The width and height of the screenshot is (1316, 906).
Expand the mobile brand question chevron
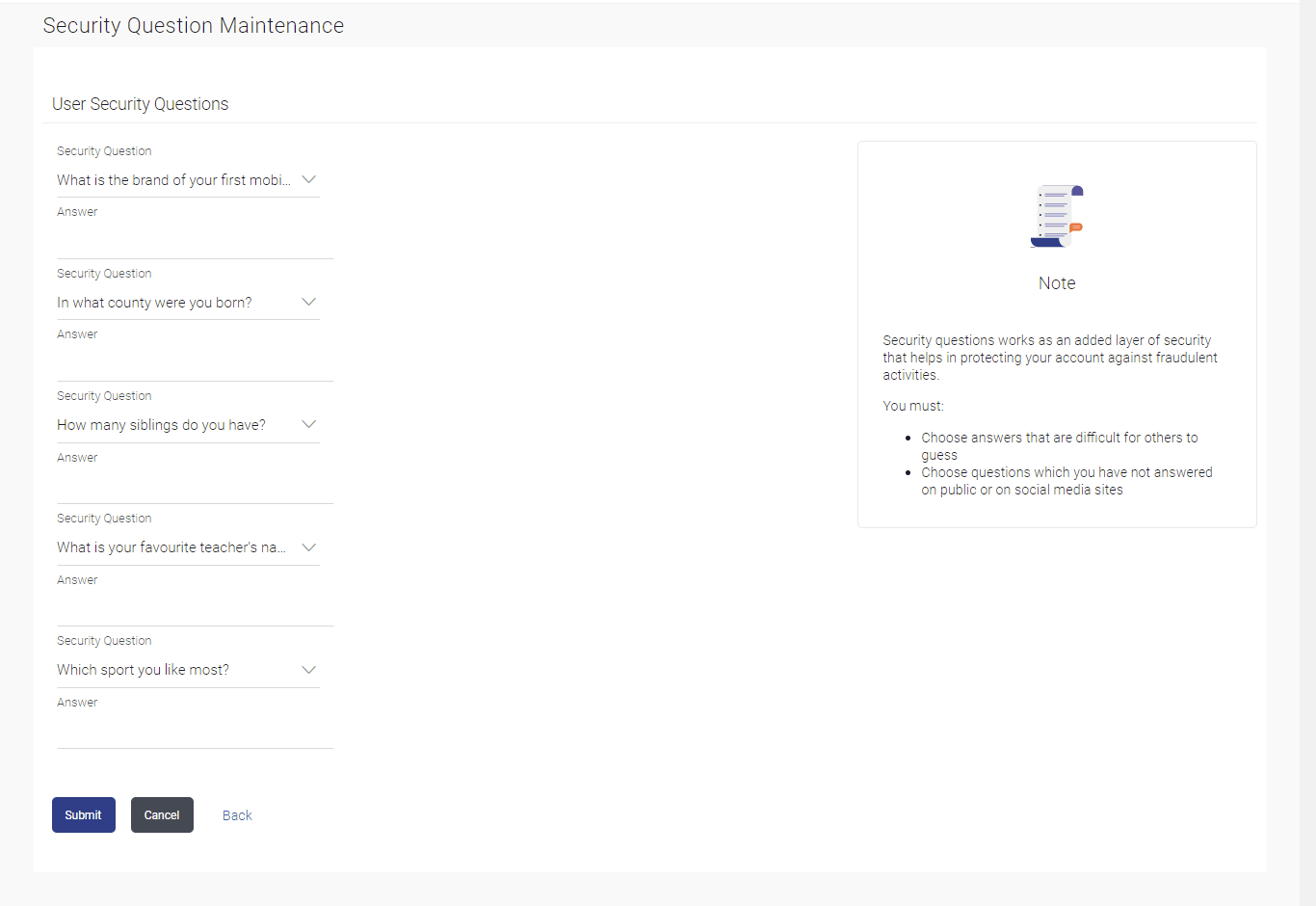308,180
